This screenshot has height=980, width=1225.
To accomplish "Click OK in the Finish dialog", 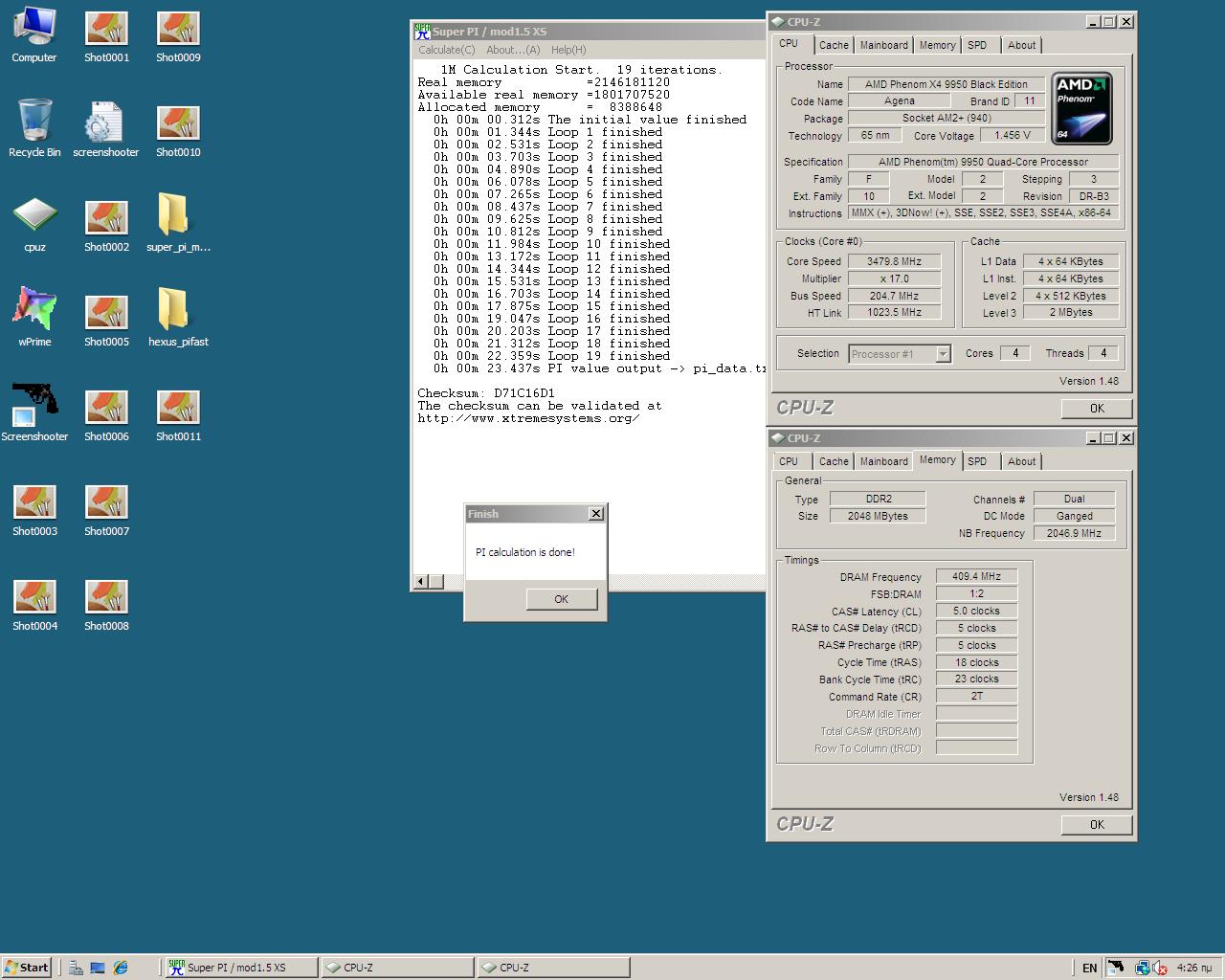I will pos(561,599).
